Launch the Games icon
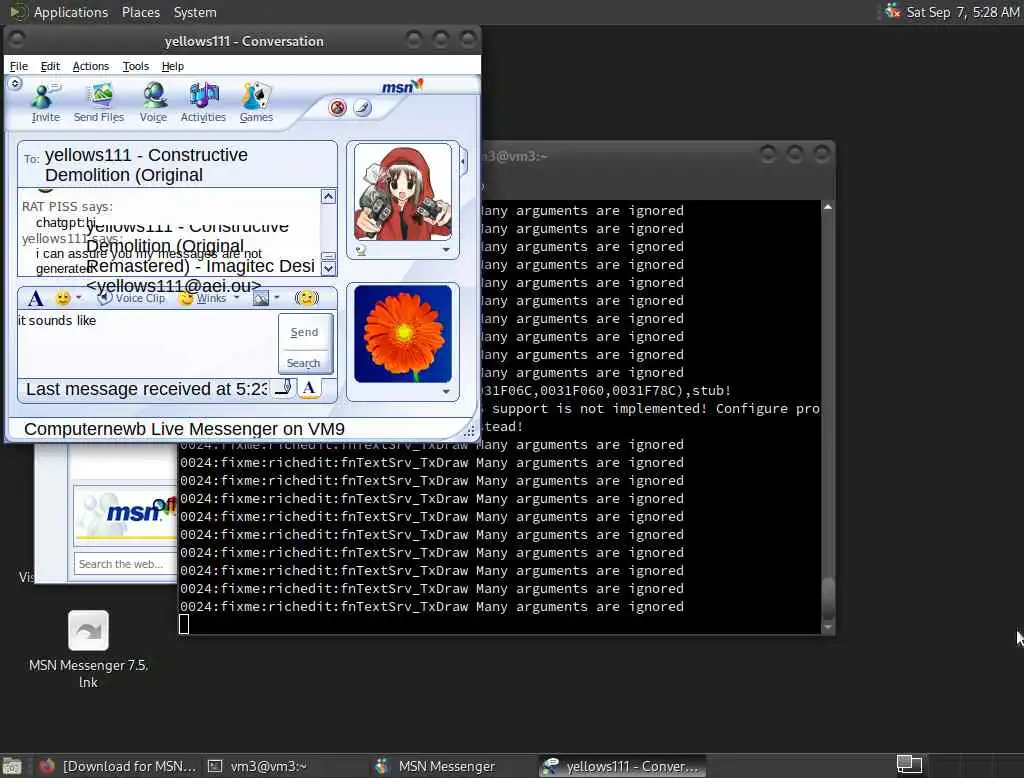Image resolution: width=1024 pixels, height=778 pixels. click(256, 103)
